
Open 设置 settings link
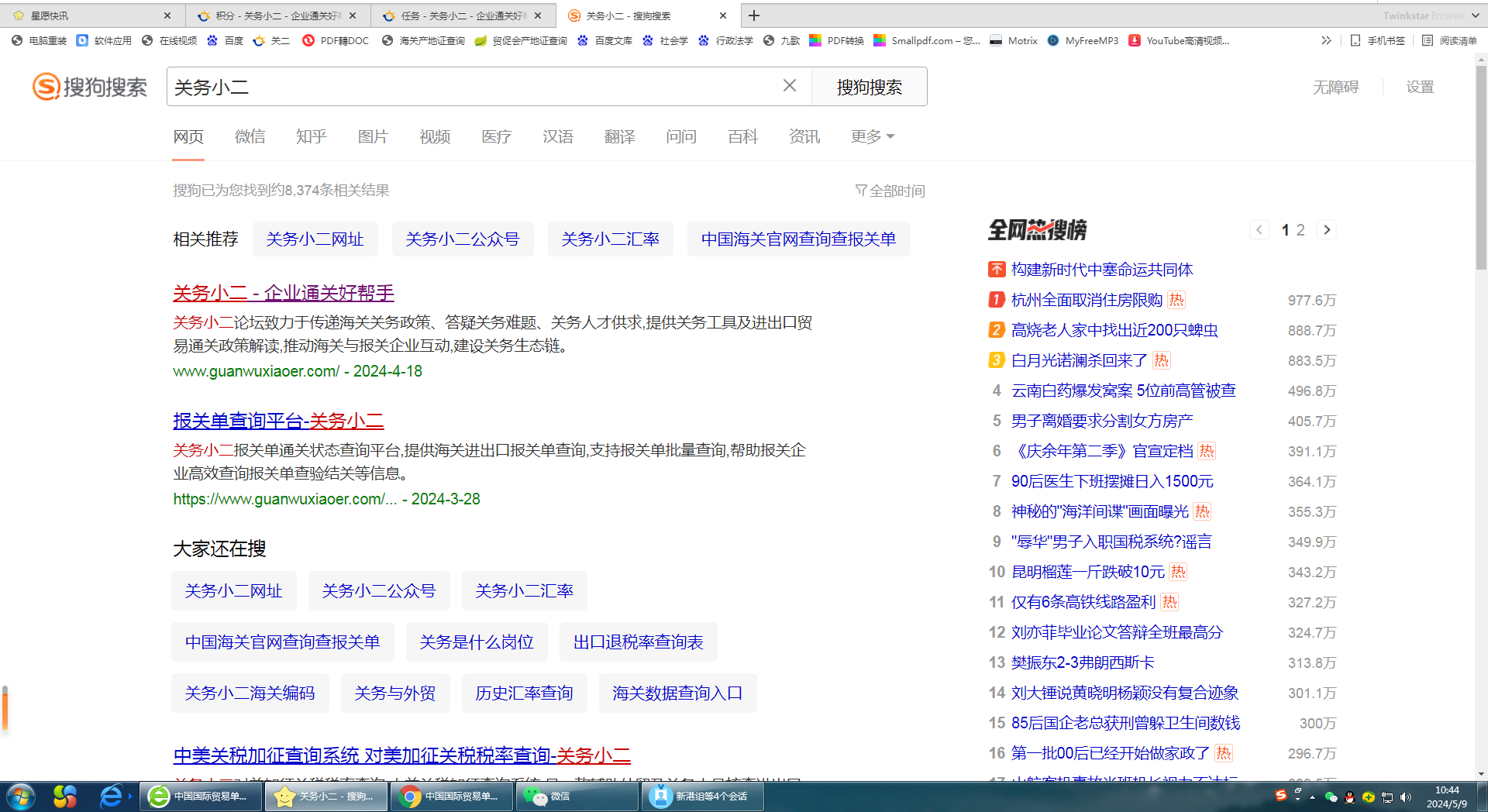(1420, 87)
